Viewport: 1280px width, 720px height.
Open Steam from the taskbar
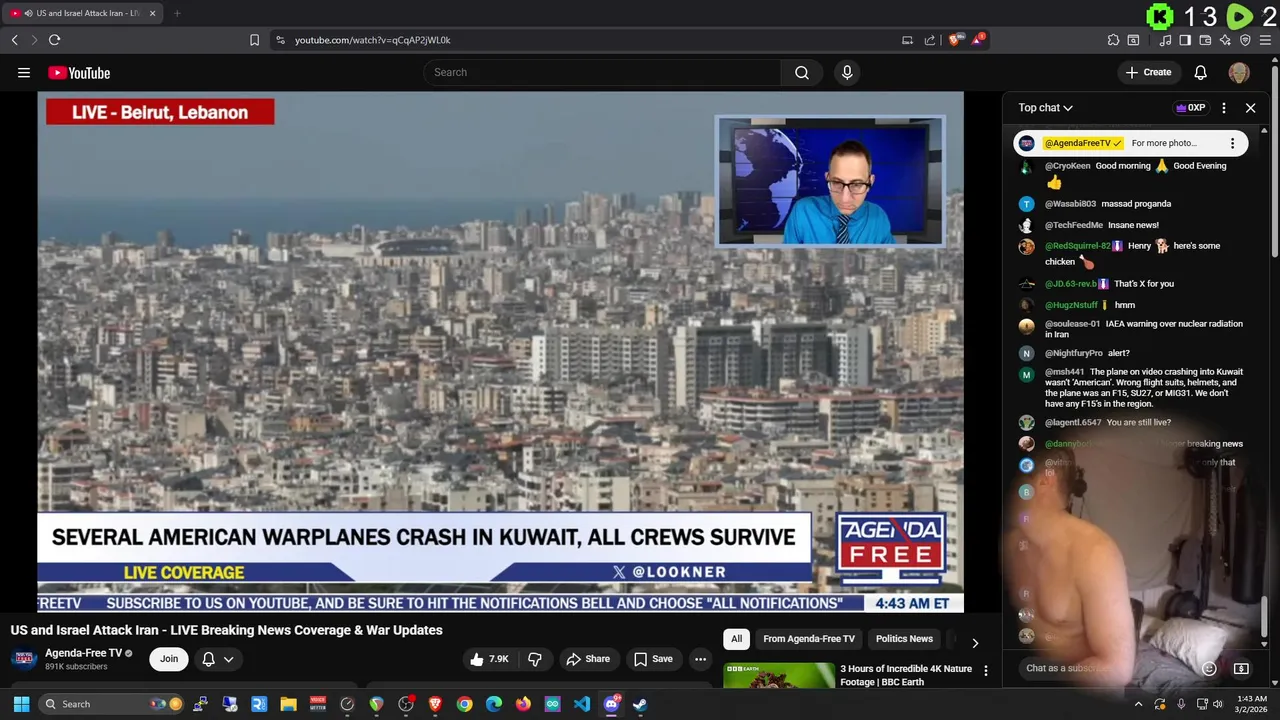tap(640, 704)
